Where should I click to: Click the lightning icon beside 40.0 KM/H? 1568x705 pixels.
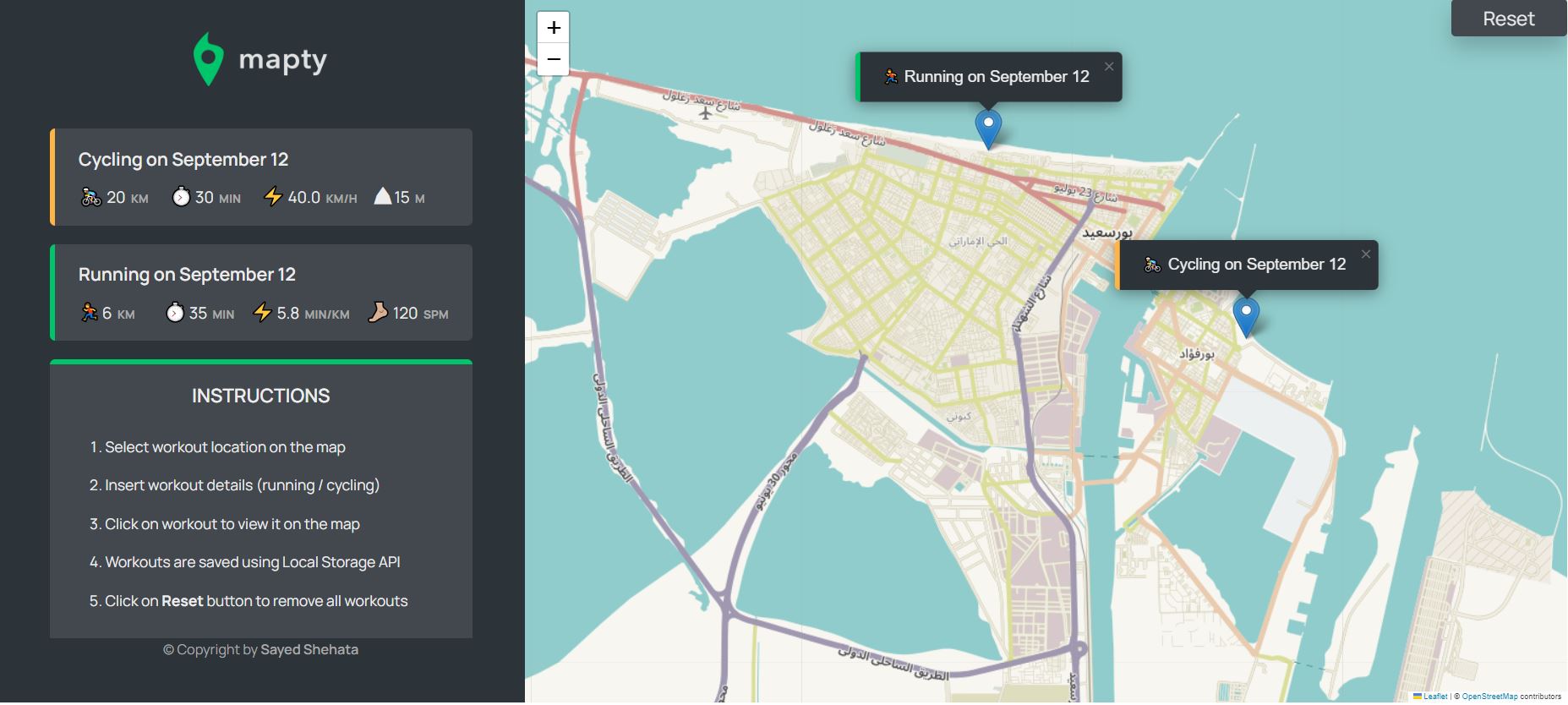pyautogui.click(x=272, y=197)
